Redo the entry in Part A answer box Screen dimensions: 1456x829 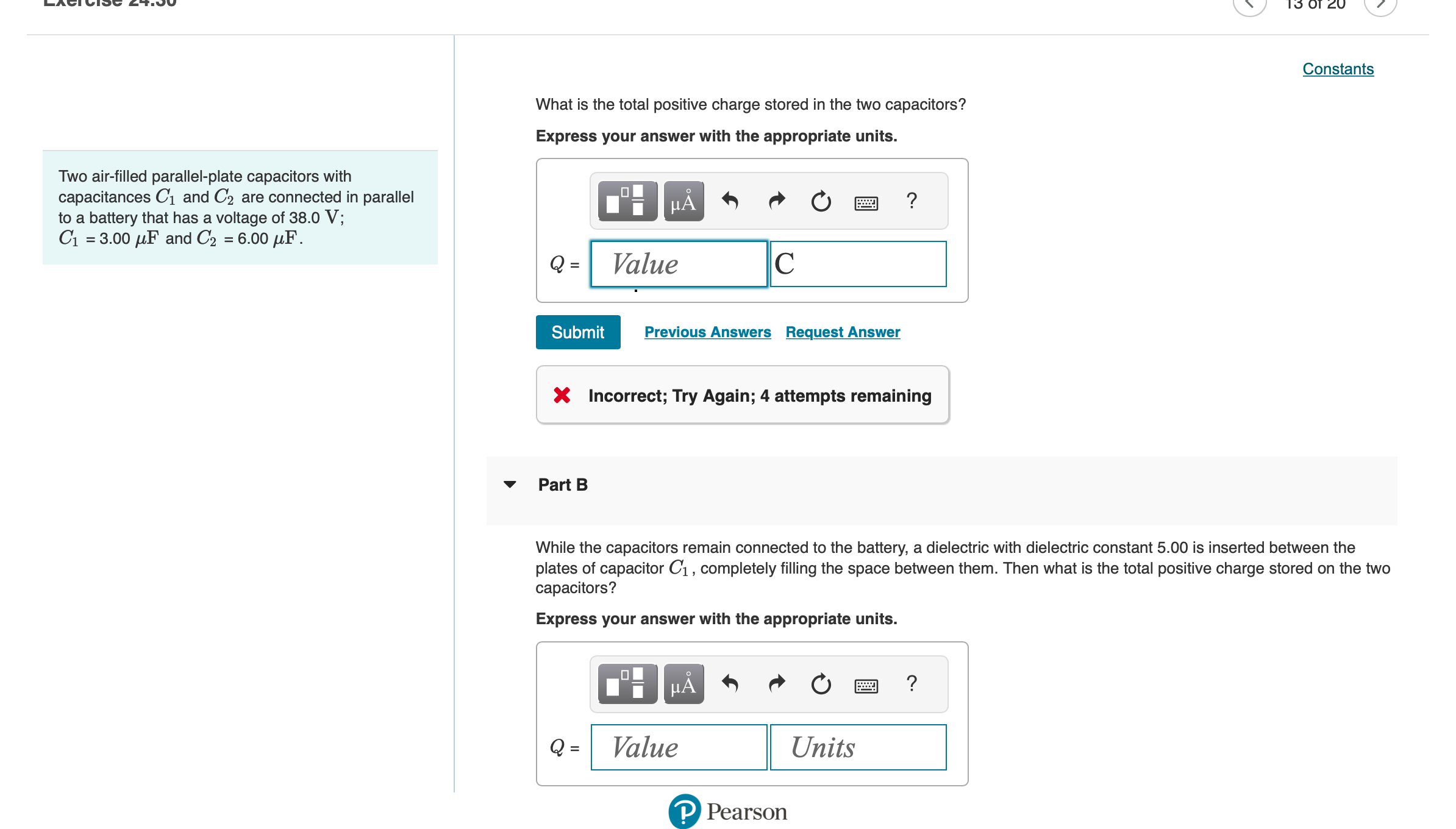(x=776, y=201)
